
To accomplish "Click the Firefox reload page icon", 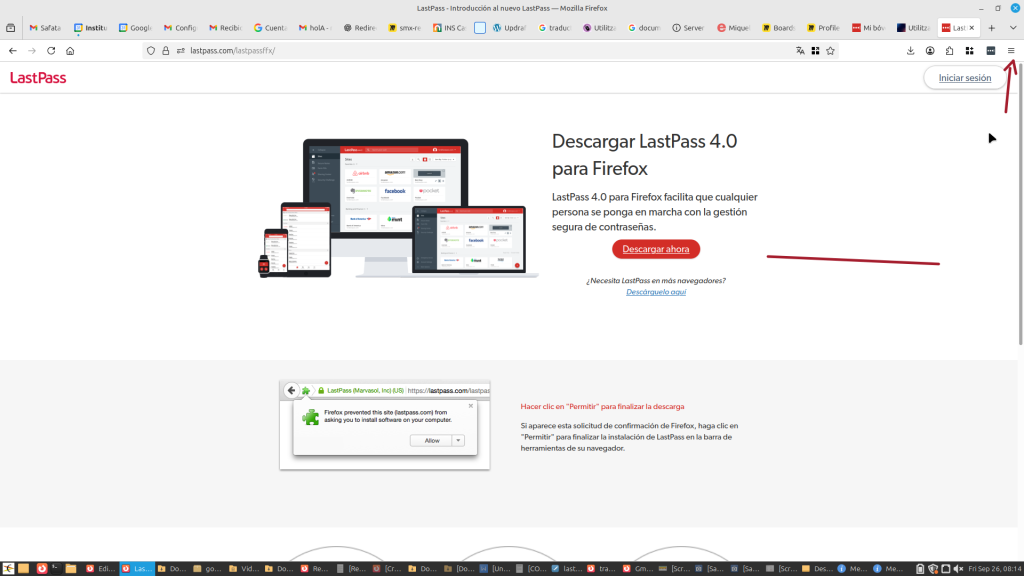I will click(51, 50).
